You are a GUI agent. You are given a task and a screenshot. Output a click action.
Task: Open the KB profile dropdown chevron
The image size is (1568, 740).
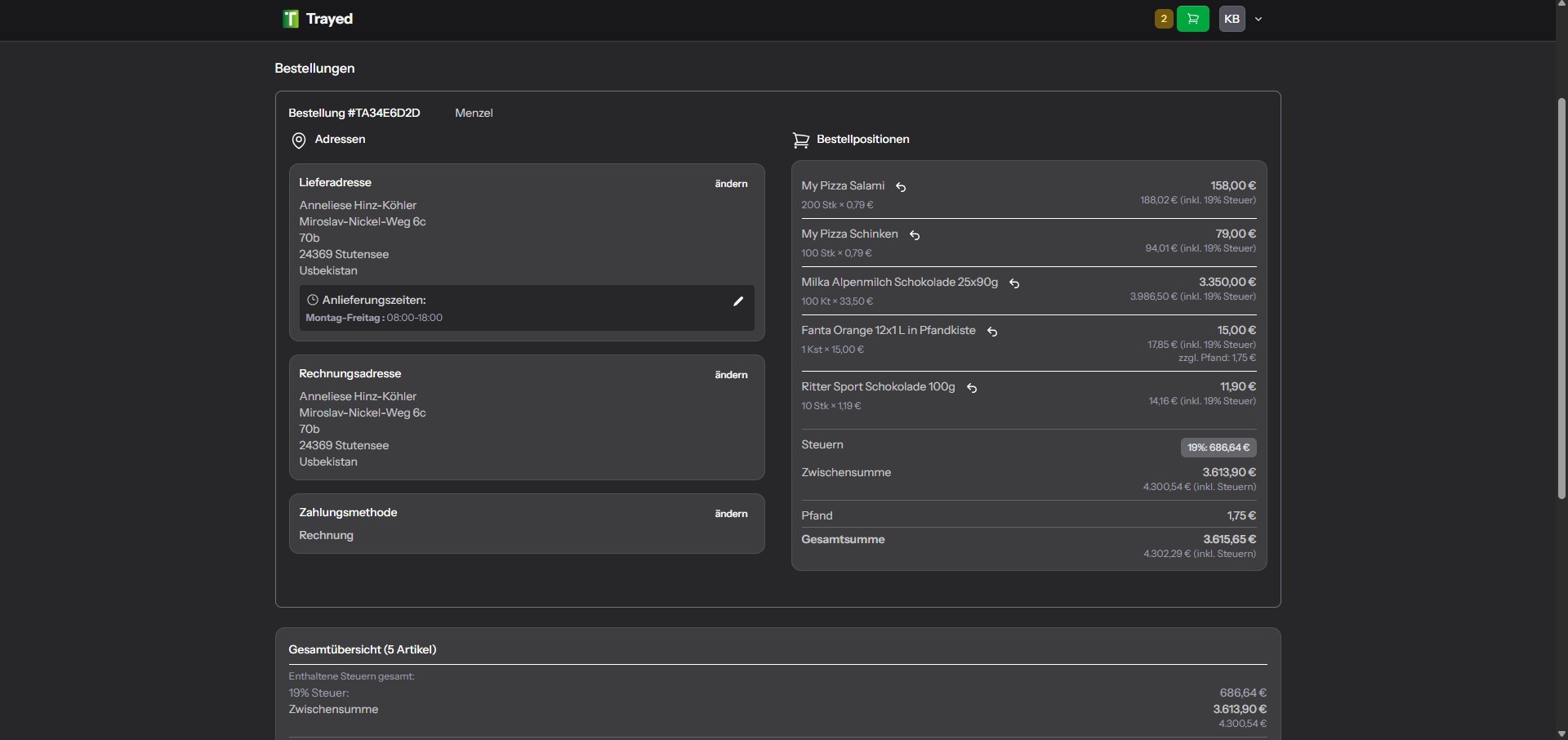point(1258,19)
